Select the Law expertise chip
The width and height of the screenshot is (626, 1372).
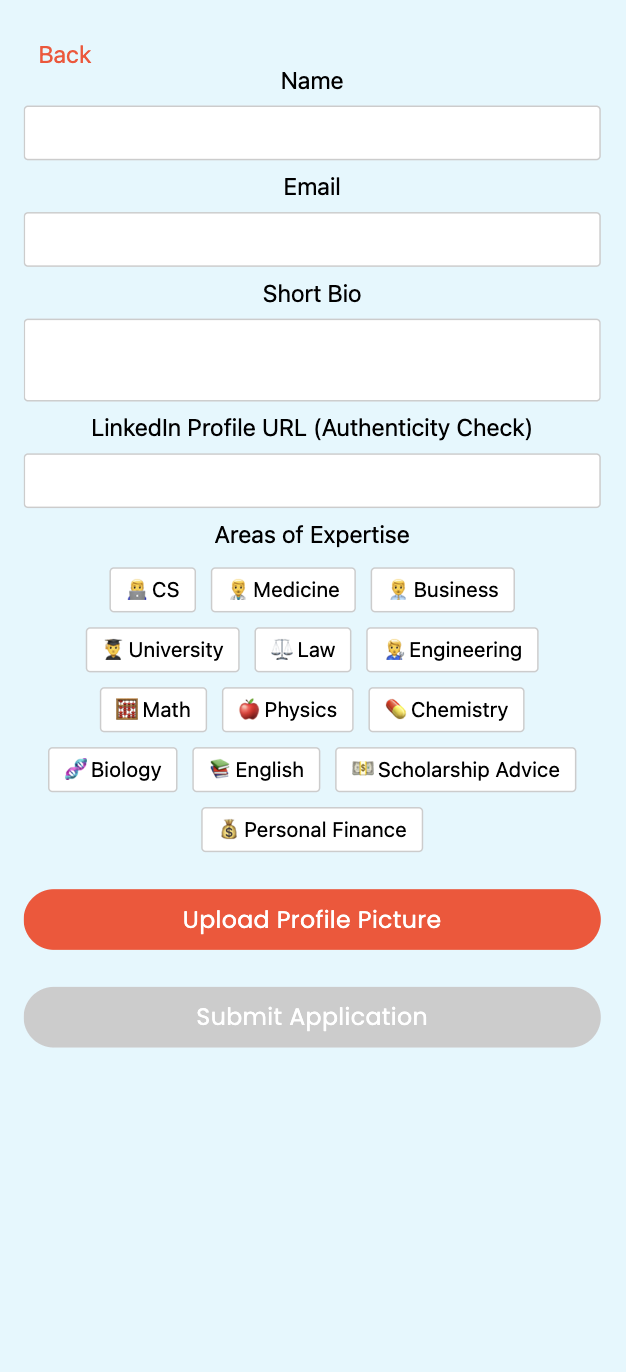tap(303, 650)
